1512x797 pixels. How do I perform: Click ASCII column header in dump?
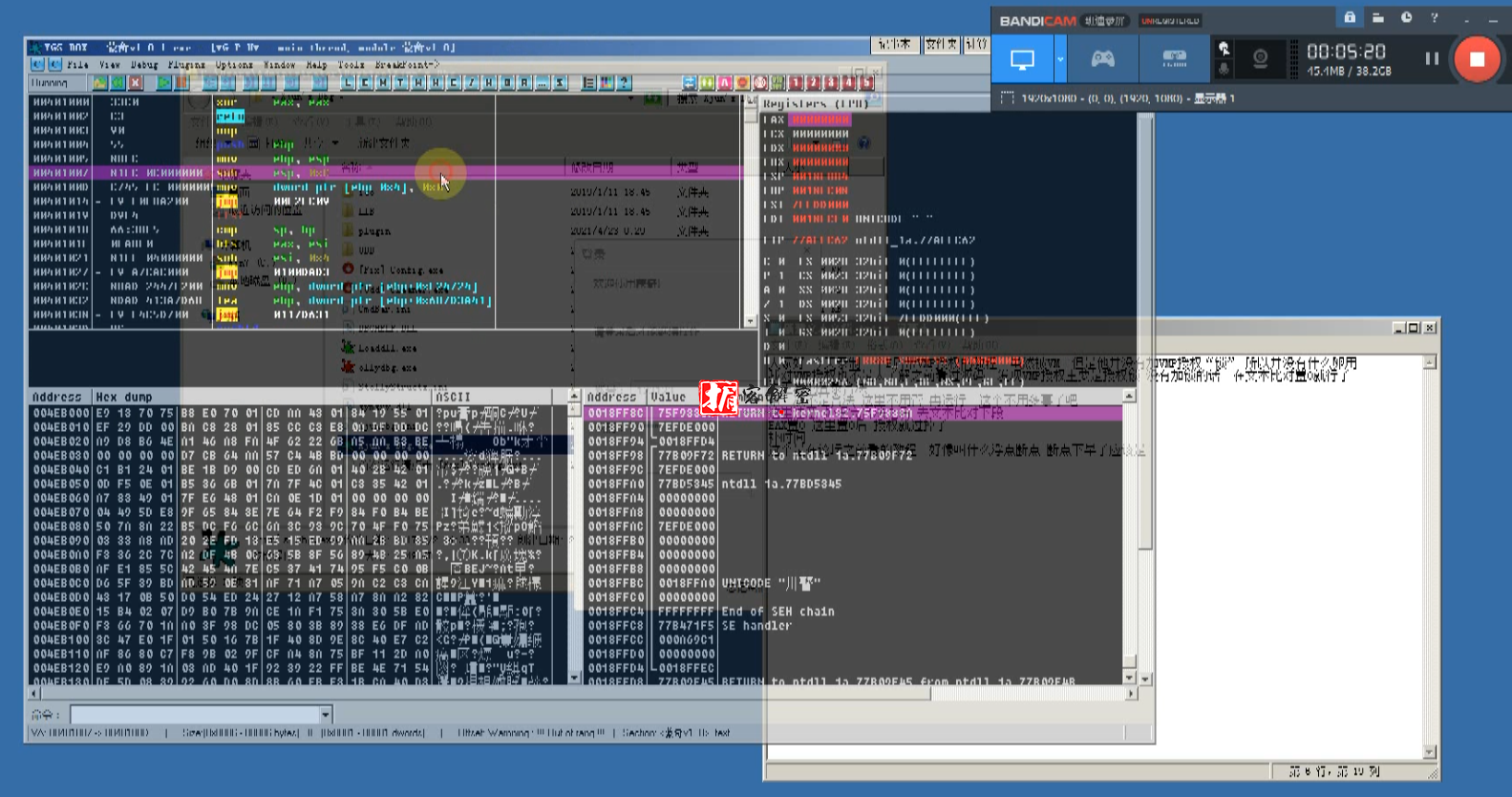[492, 397]
